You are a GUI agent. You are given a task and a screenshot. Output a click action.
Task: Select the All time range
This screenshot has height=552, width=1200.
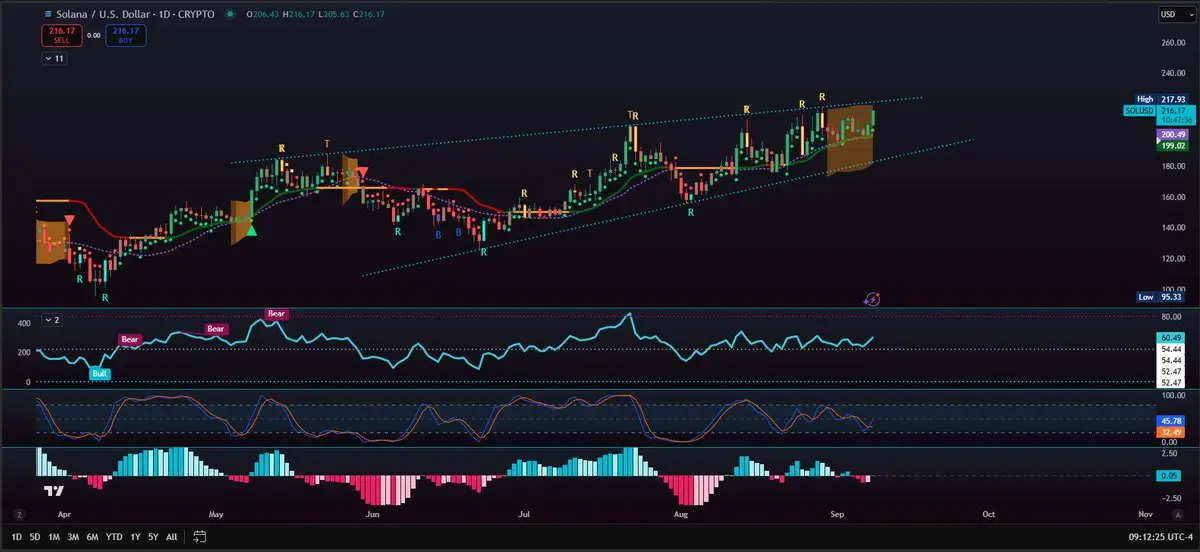click(x=172, y=537)
